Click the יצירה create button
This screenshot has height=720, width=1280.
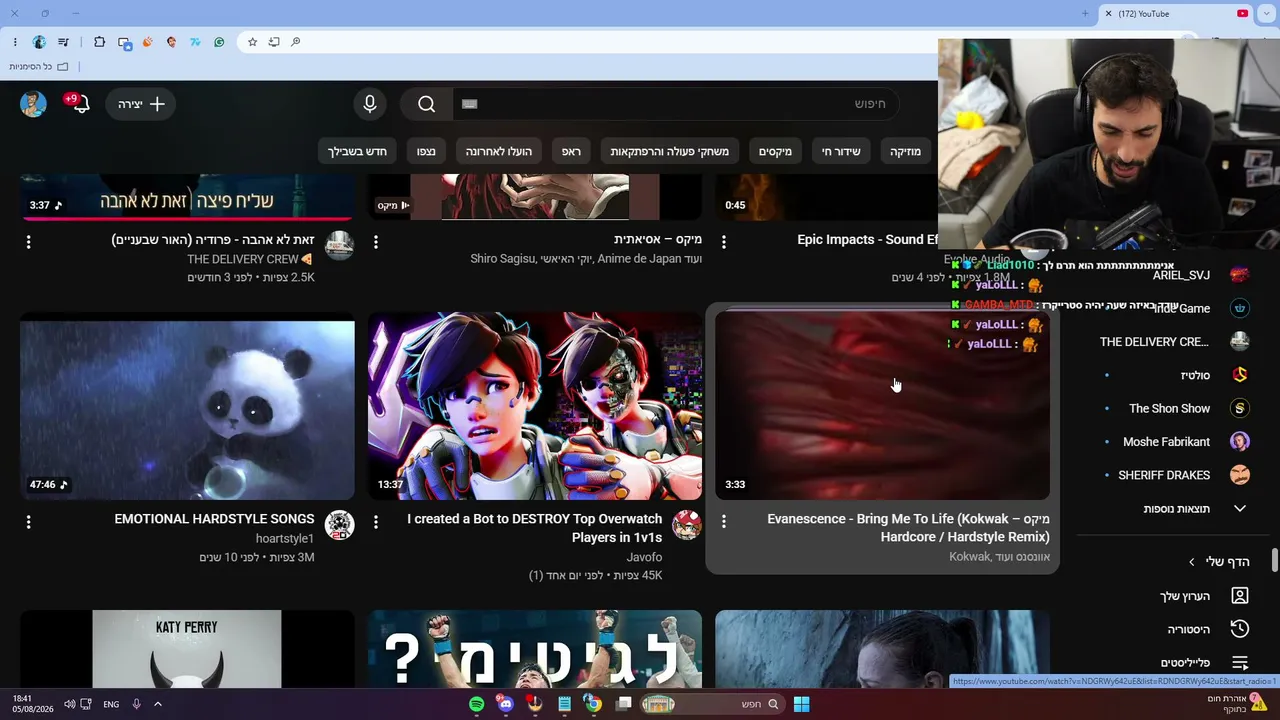click(x=141, y=104)
